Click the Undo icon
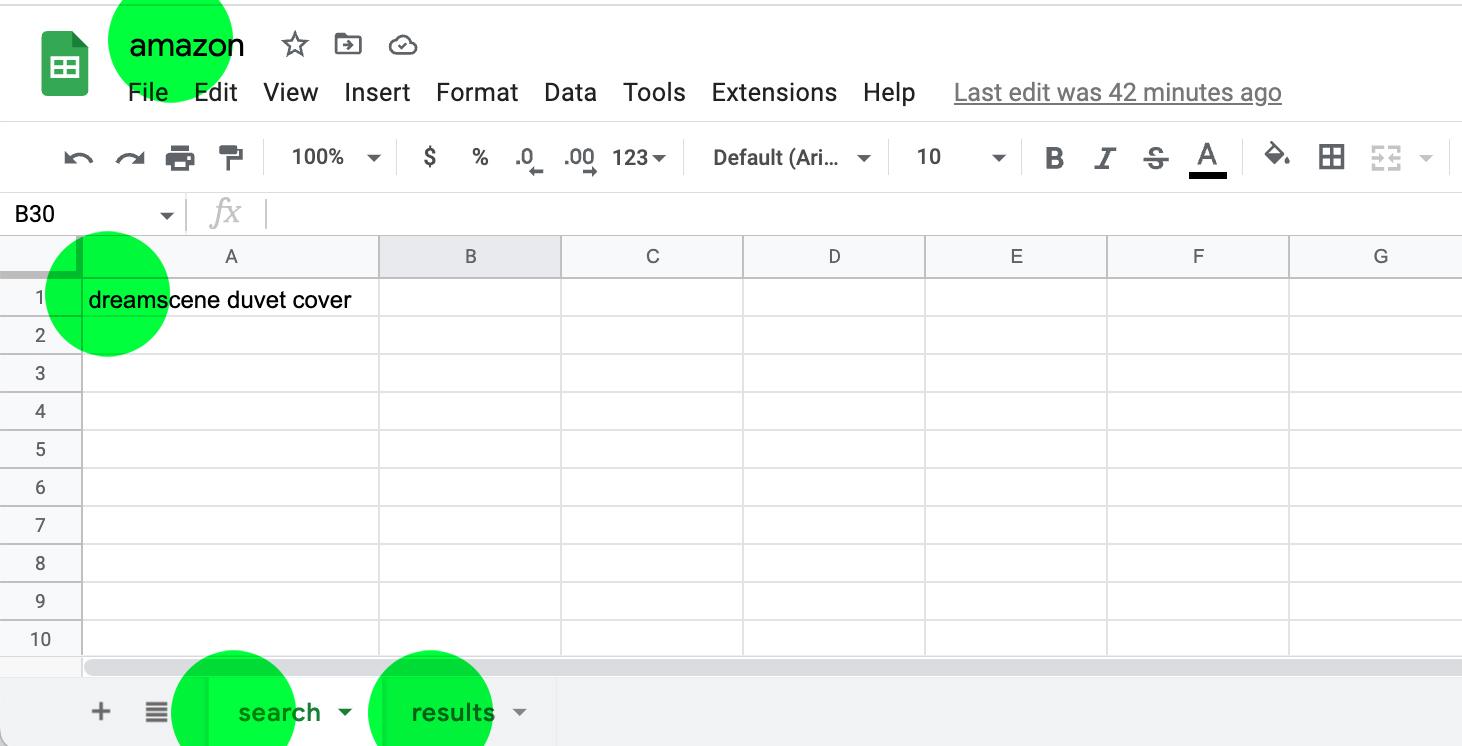1462x746 pixels. point(77,157)
